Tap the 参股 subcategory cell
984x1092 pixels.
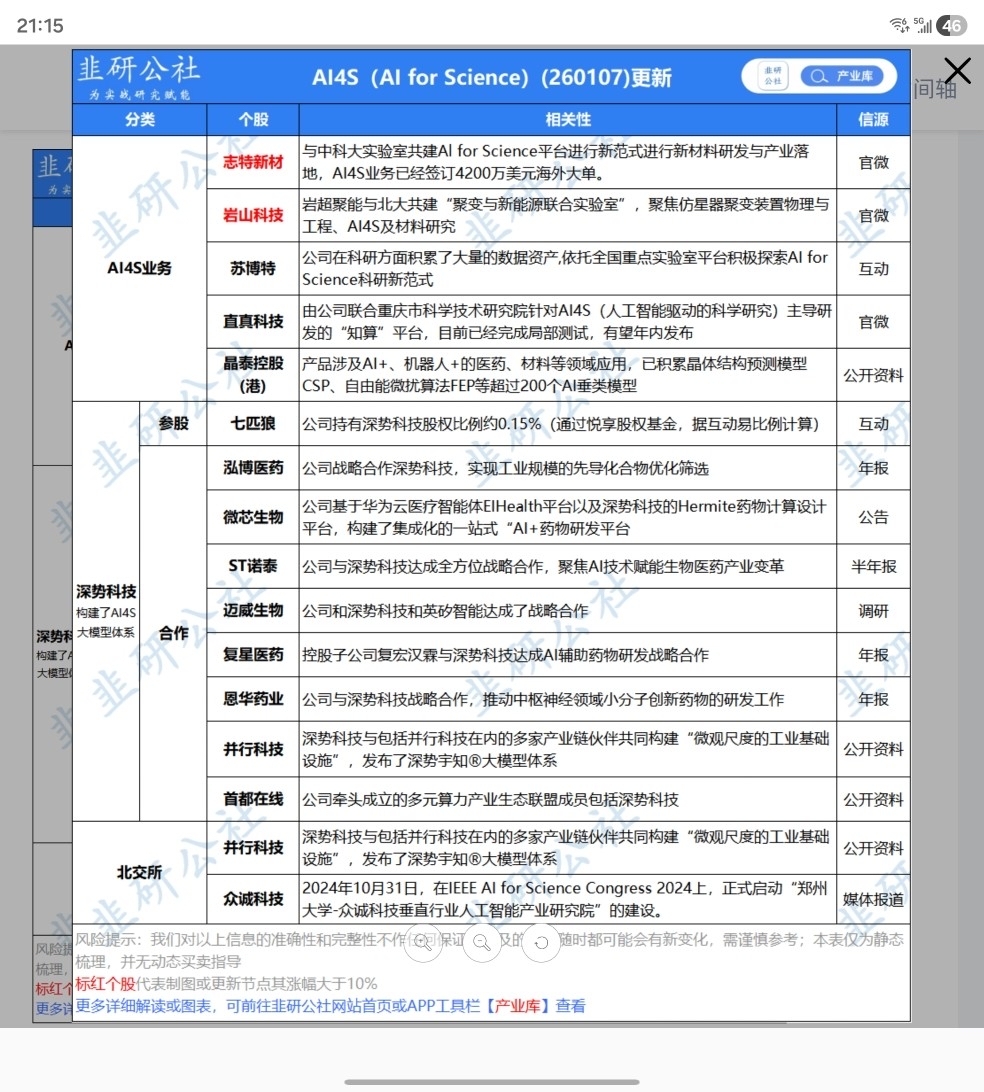click(x=173, y=423)
